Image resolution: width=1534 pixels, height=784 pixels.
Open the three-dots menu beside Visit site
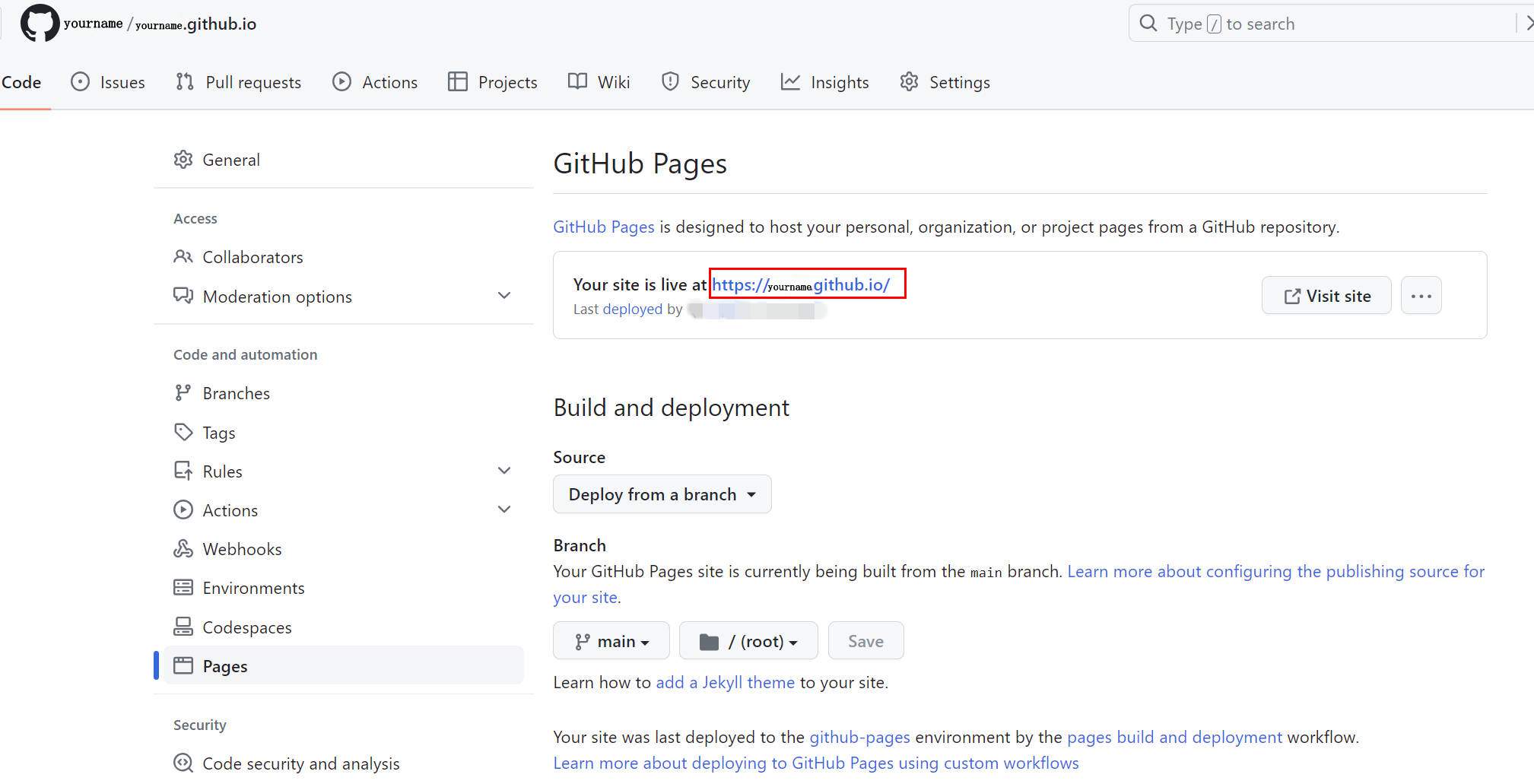[x=1421, y=296]
